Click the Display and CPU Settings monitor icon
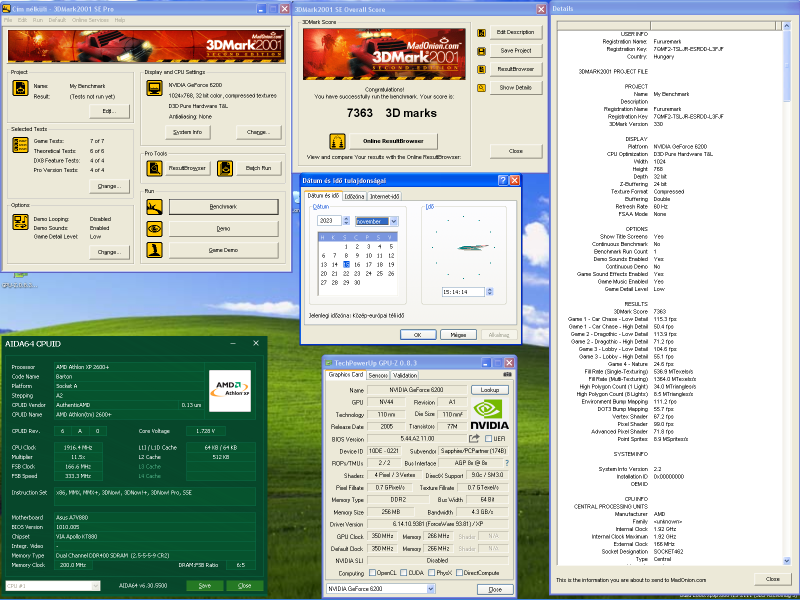The image size is (800, 600). click(x=155, y=88)
